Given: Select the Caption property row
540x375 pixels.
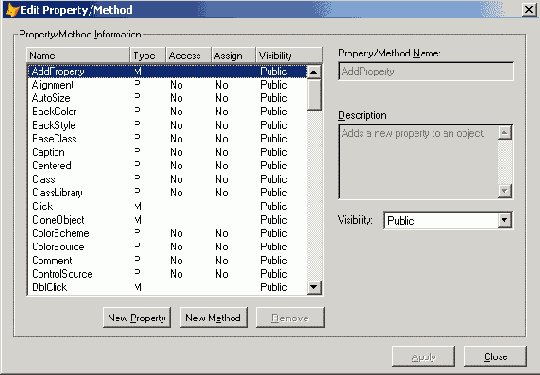Looking at the screenshot, I should (167, 152).
